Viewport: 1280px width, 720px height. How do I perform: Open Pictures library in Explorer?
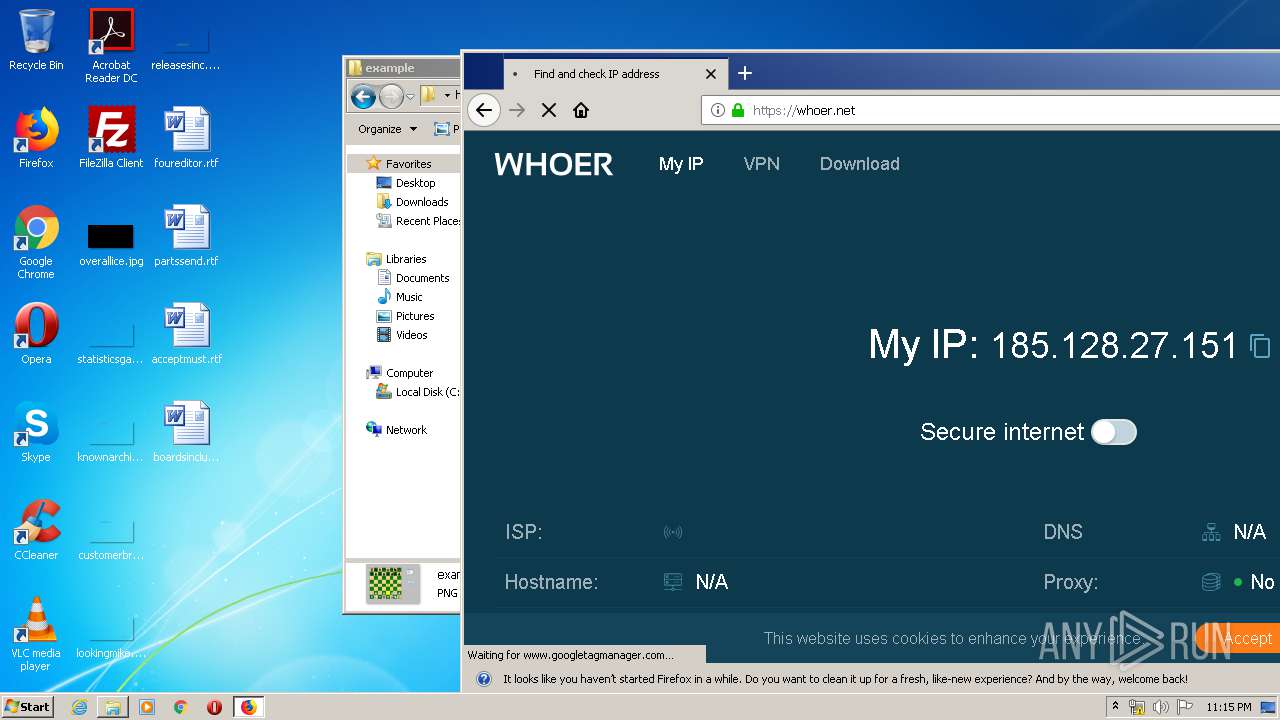click(405, 316)
